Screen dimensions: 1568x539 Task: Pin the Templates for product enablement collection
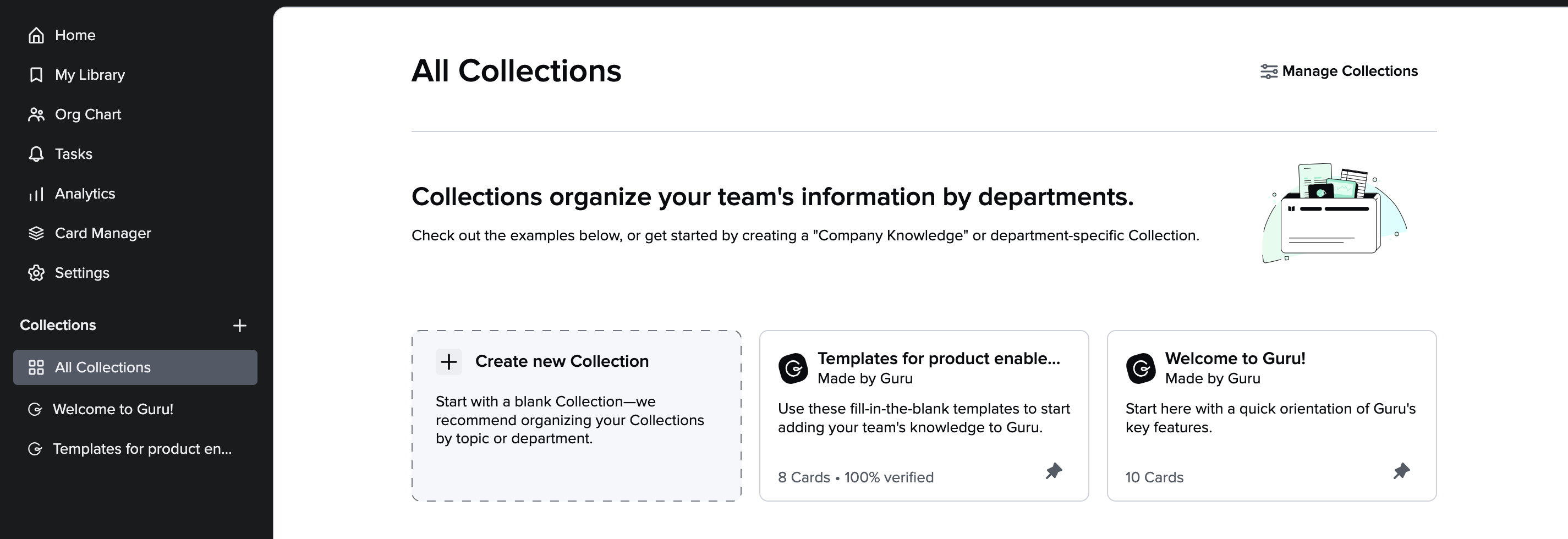1054,471
